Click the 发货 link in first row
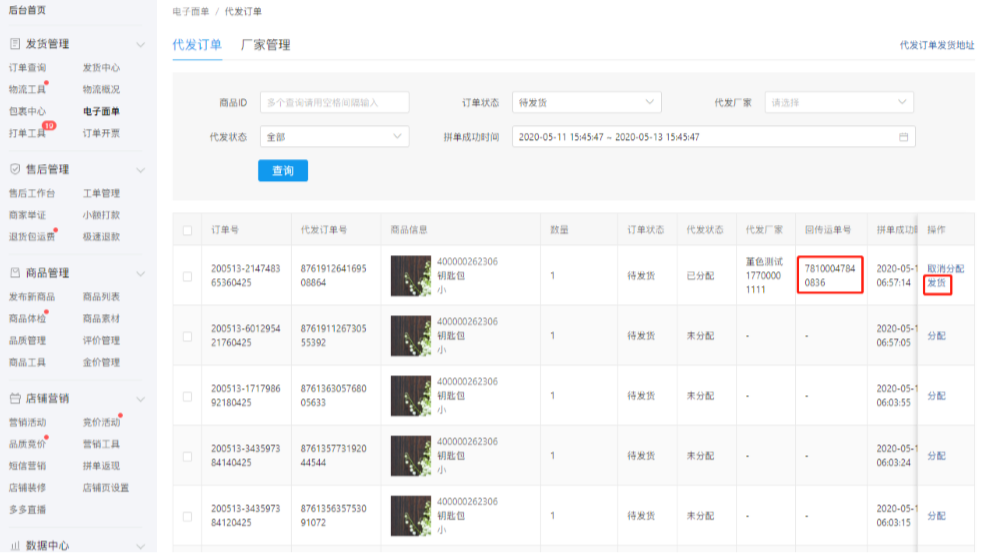 (x=936, y=284)
